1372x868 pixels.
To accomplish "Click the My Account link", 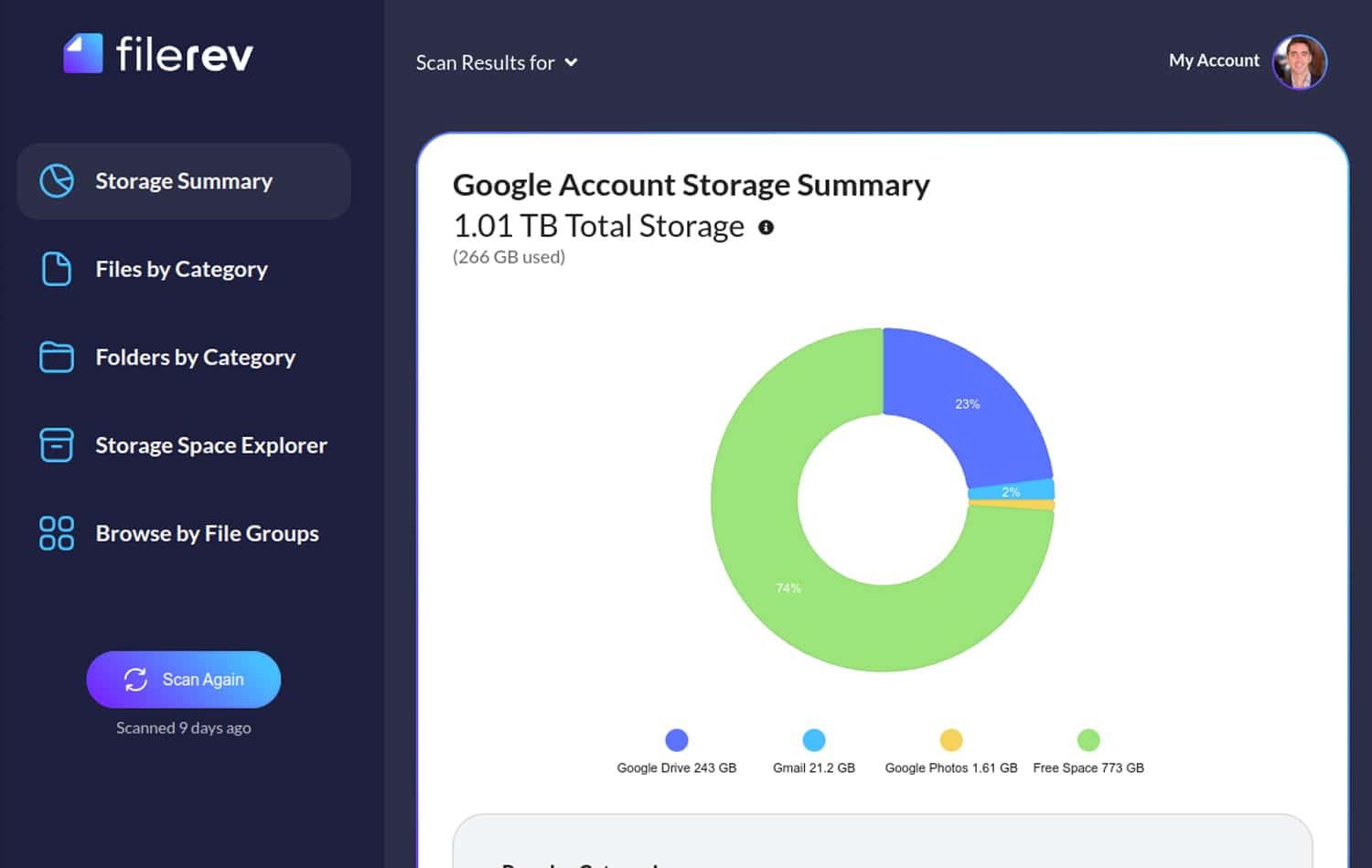I will [x=1214, y=59].
